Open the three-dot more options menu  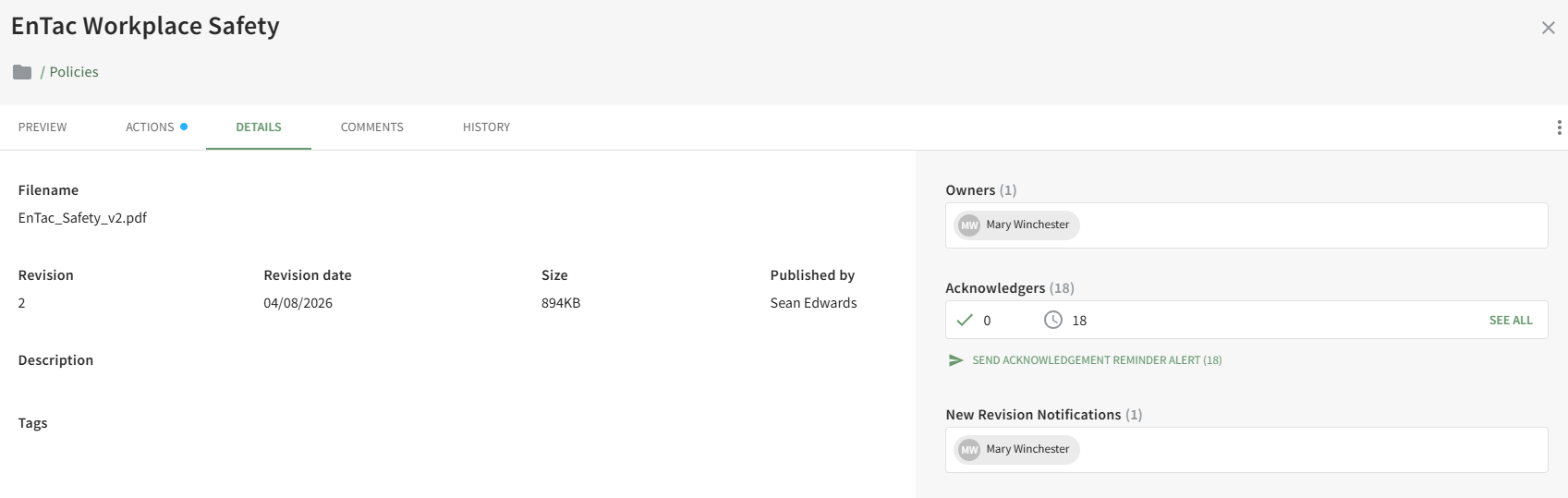1559,128
